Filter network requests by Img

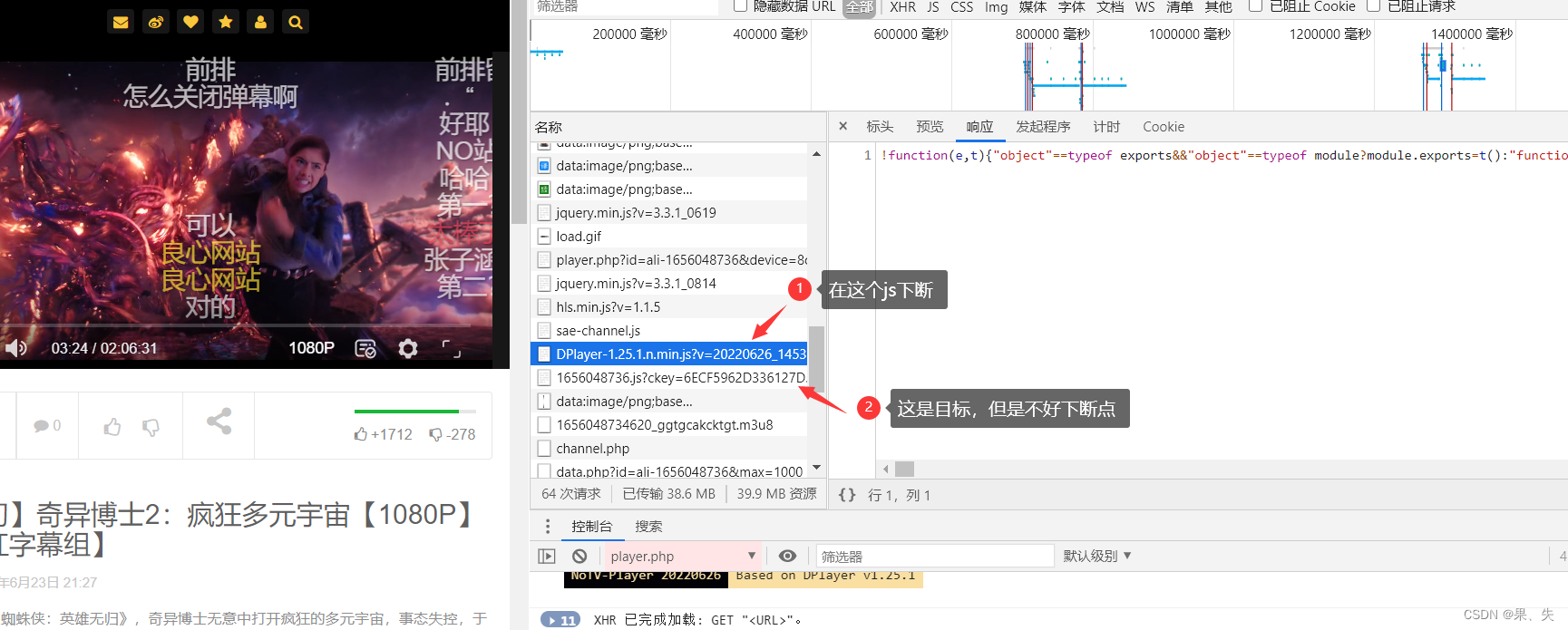point(997,7)
